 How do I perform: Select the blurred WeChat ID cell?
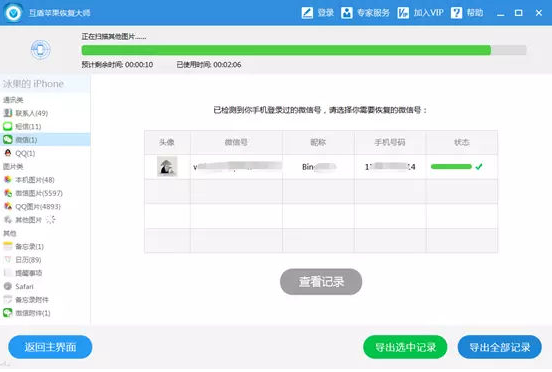[x=237, y=167]
